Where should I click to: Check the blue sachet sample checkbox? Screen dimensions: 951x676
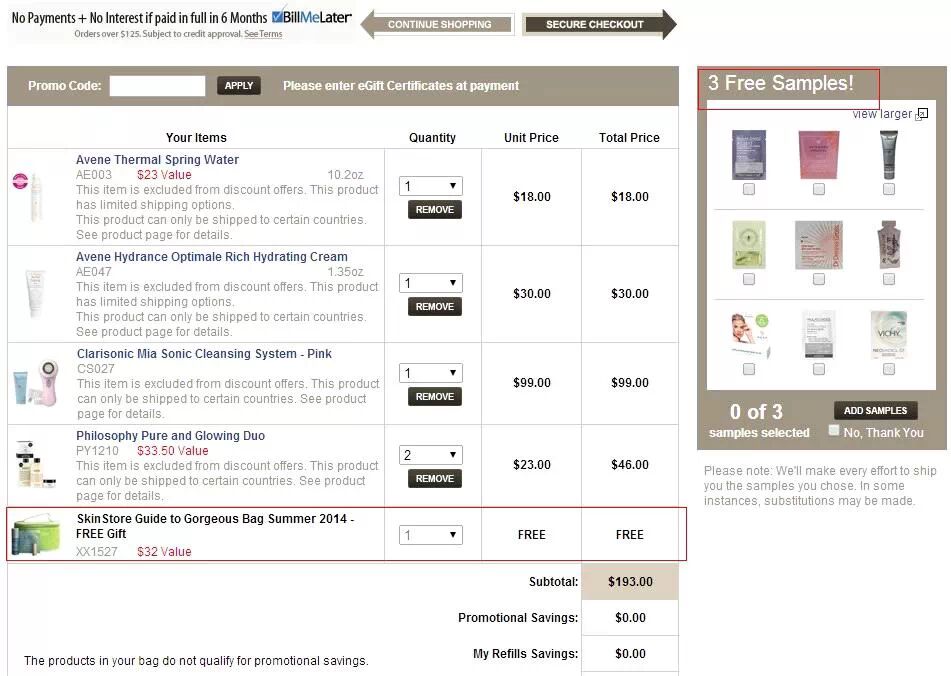(749, 189)
